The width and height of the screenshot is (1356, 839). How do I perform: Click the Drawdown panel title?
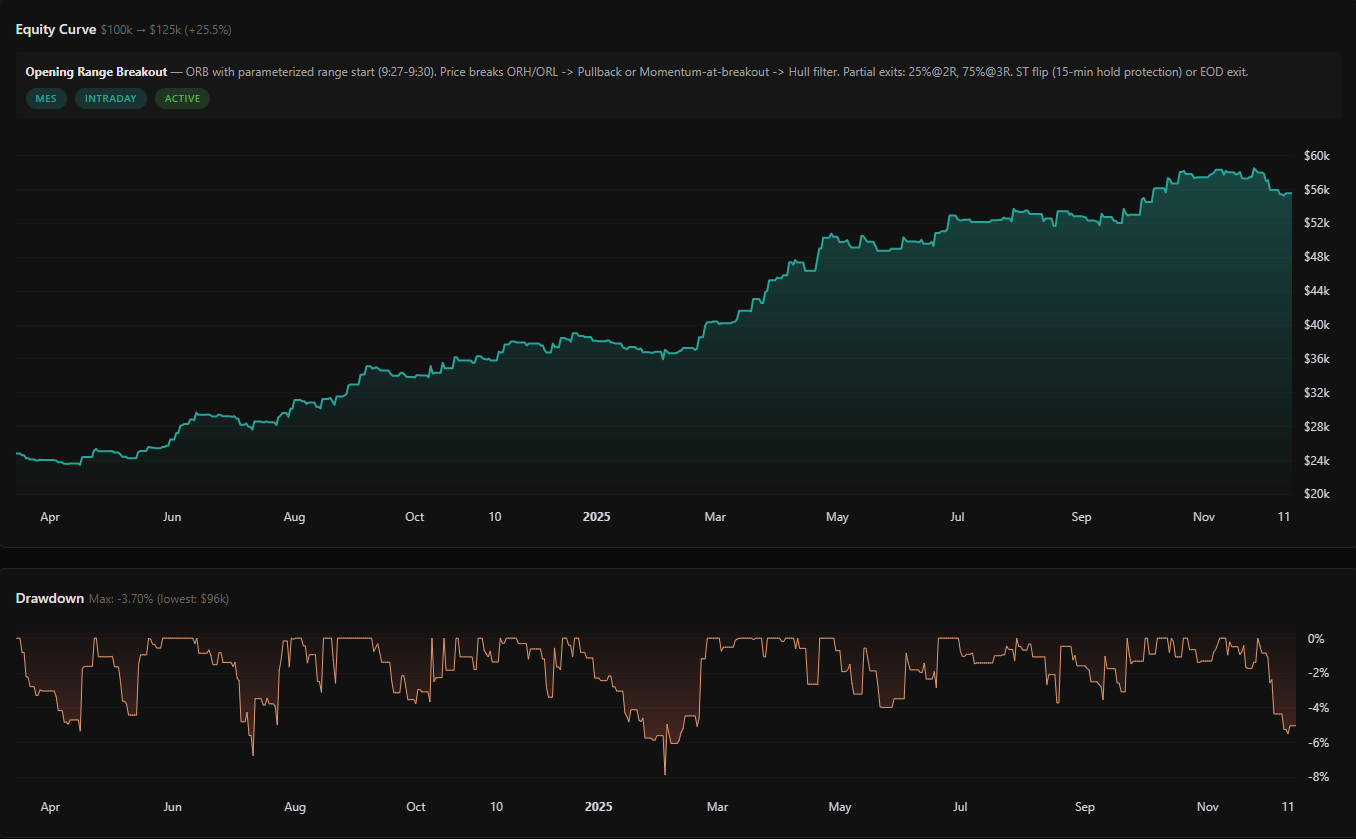tap(49, 598)
